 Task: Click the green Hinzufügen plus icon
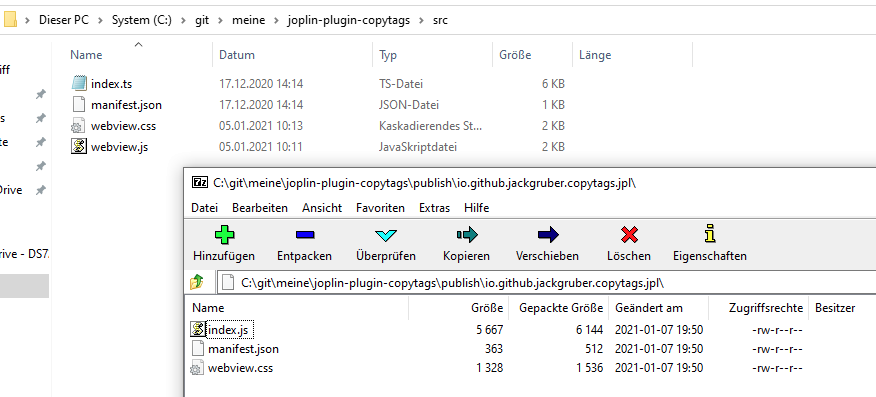tap(224, 235)
